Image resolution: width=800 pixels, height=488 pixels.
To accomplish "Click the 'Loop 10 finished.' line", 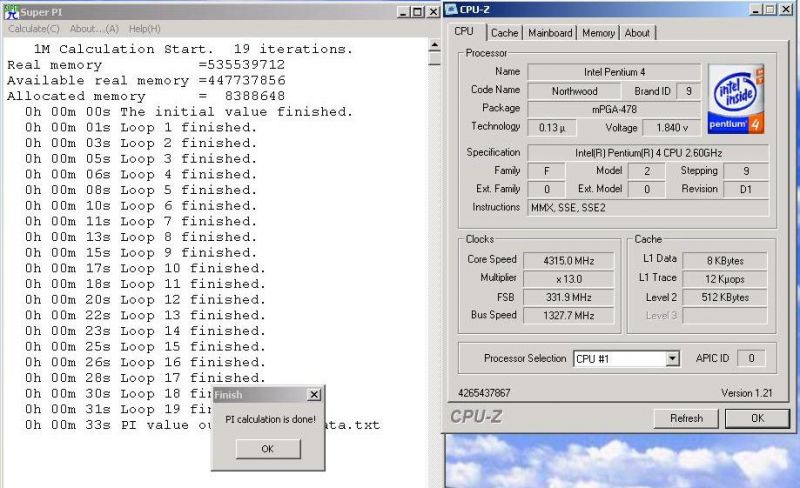I will click(x=145, y=269).
